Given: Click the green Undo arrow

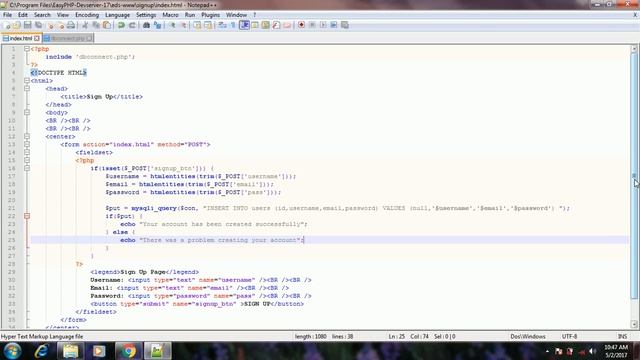Looking at the screenshot, I should [121, 25].
